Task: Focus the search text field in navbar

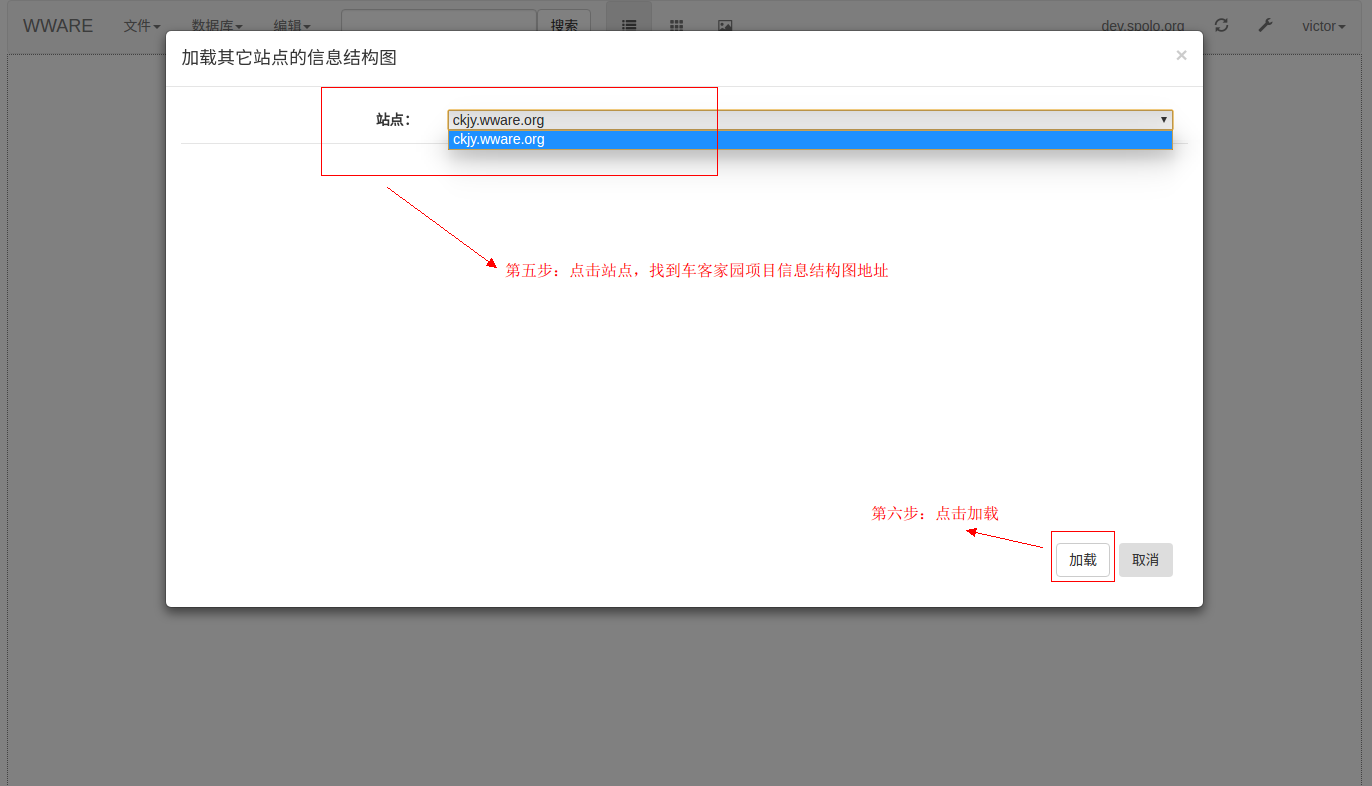Action: (x=439, y=24)
